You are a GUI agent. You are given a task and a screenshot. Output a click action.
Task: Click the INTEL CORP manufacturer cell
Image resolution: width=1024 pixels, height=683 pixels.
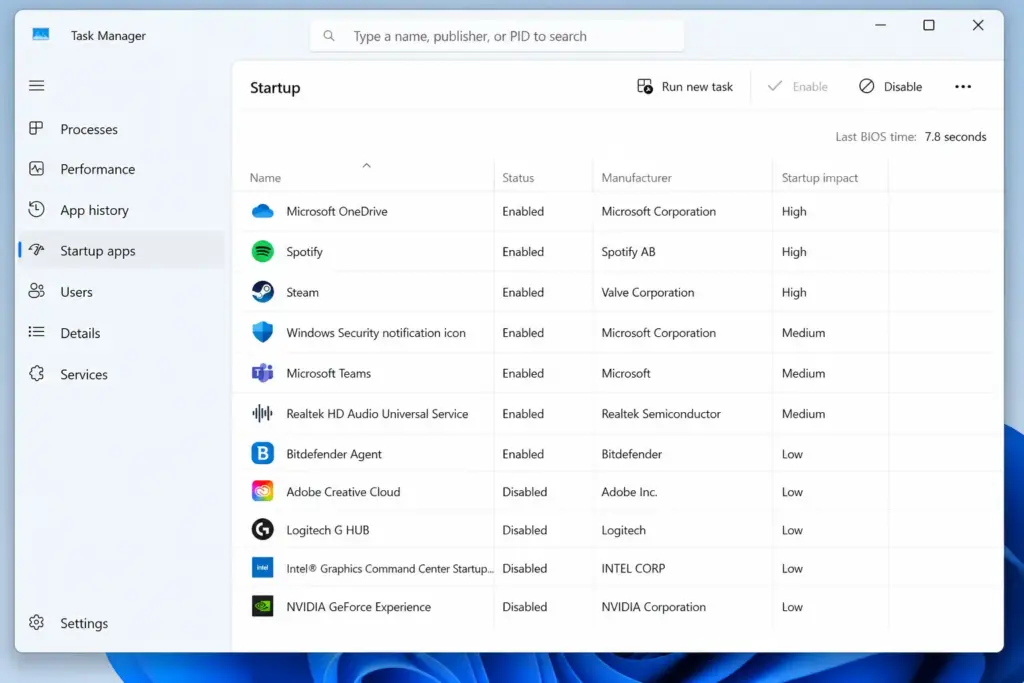tap(633, 568)
